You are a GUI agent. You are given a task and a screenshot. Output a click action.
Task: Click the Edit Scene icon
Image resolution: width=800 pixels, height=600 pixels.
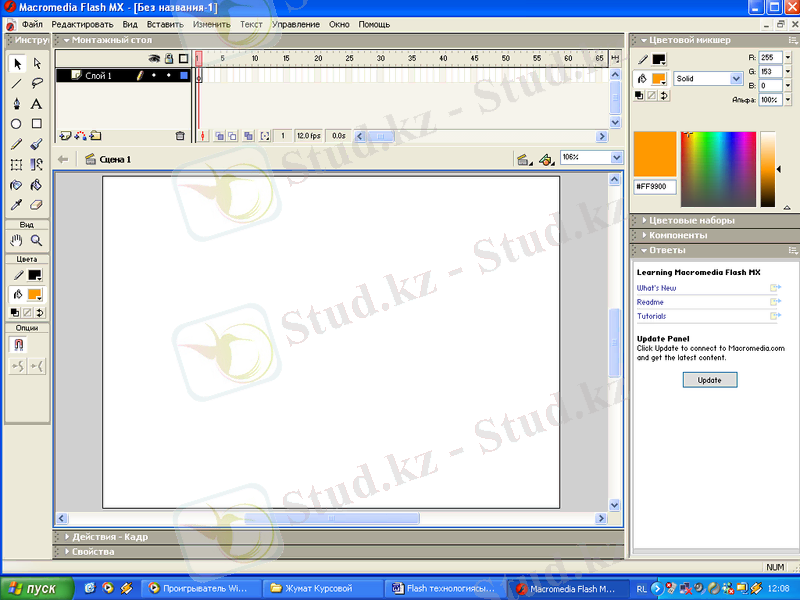pyautogui.click(x=523, y=160)
